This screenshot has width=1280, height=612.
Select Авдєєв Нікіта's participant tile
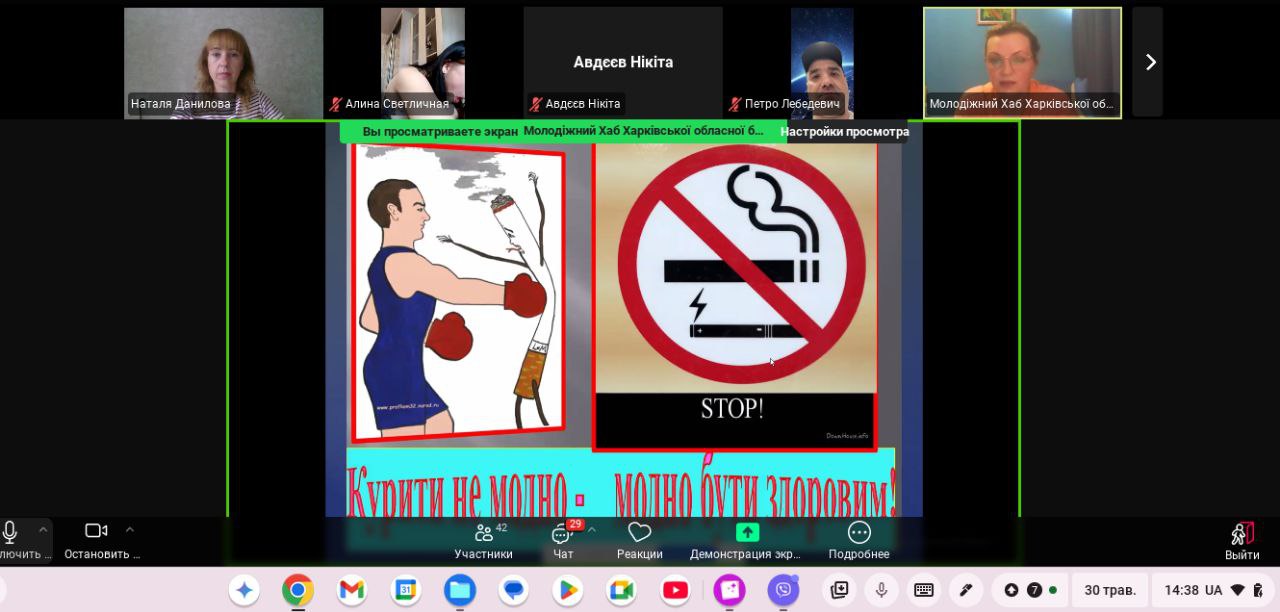(x=623, y=63)
